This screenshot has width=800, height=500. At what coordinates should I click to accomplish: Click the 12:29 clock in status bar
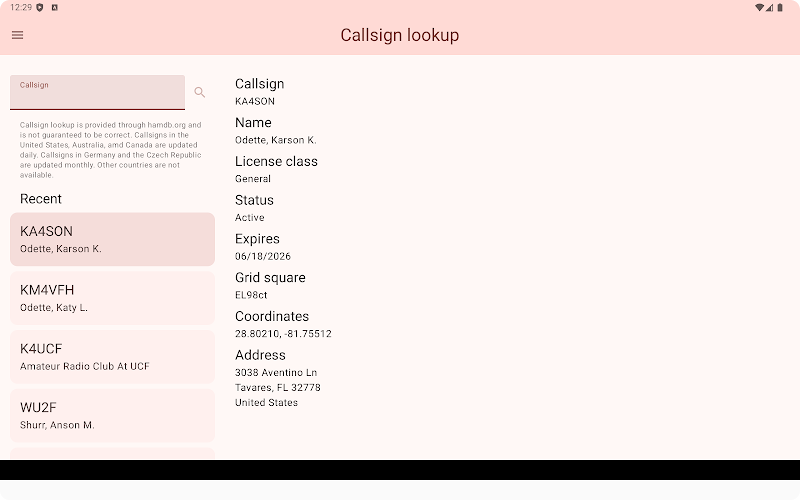(20, 7)
